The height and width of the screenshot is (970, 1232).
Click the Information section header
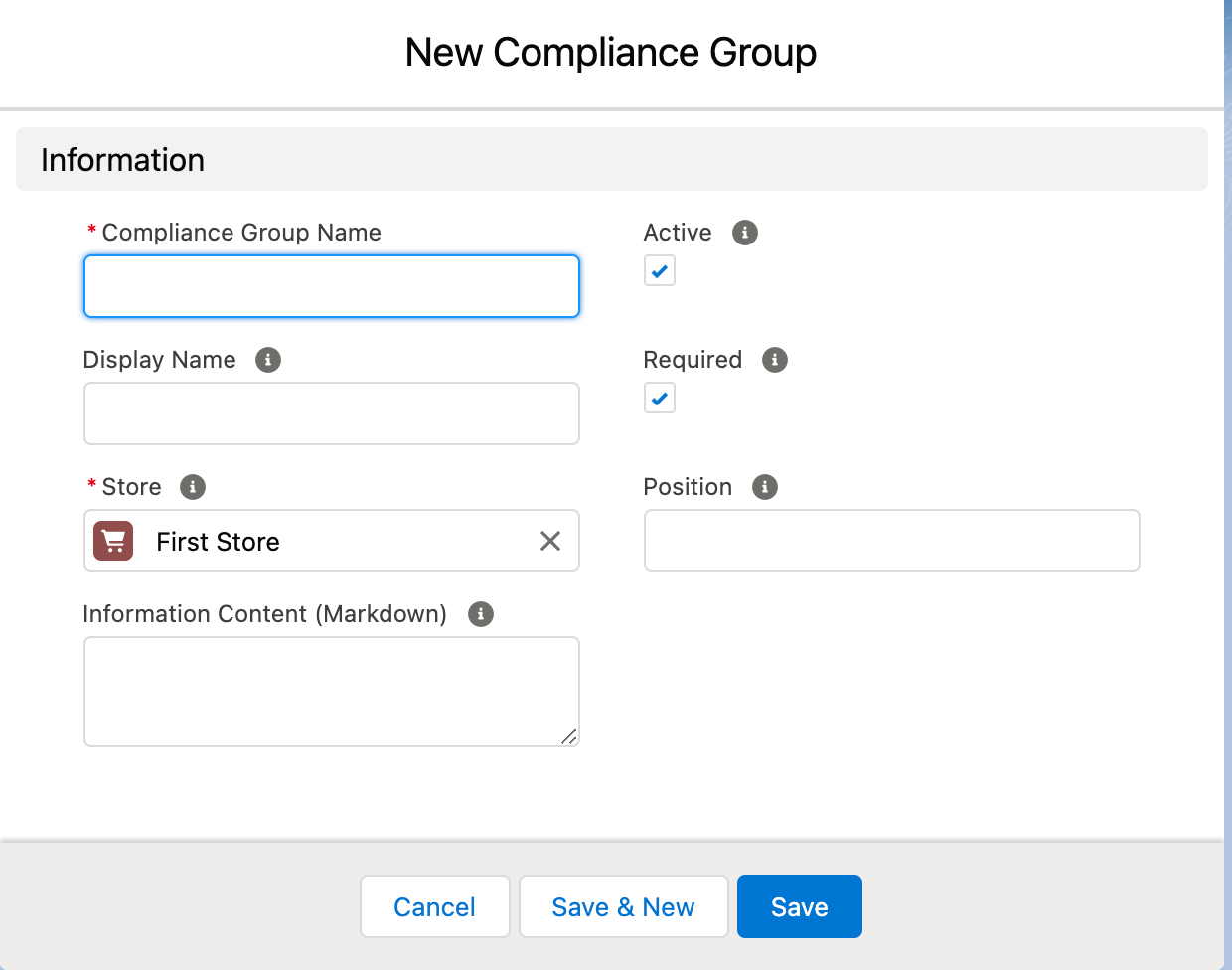coord(122,159)
